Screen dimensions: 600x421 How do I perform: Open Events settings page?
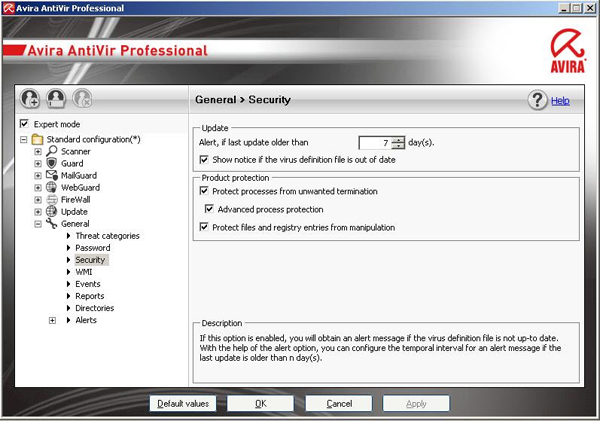[x=88, y=284]
